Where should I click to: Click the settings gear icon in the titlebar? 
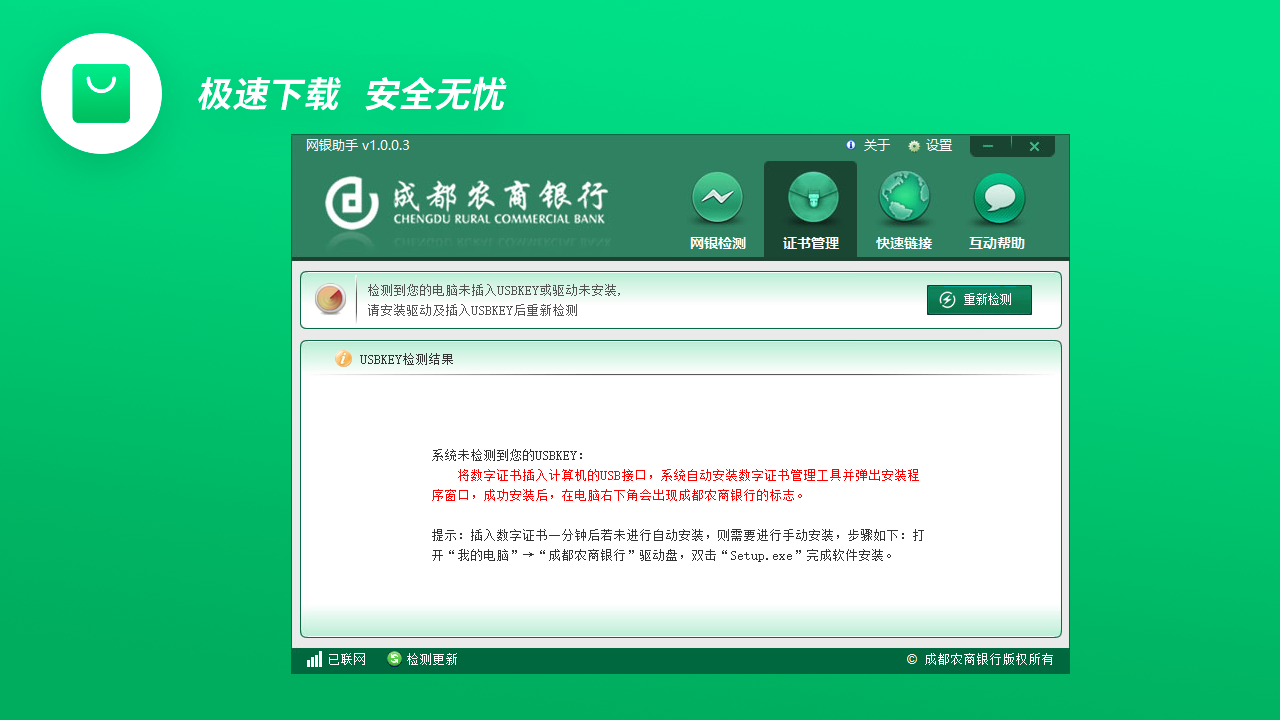(913, 145)
